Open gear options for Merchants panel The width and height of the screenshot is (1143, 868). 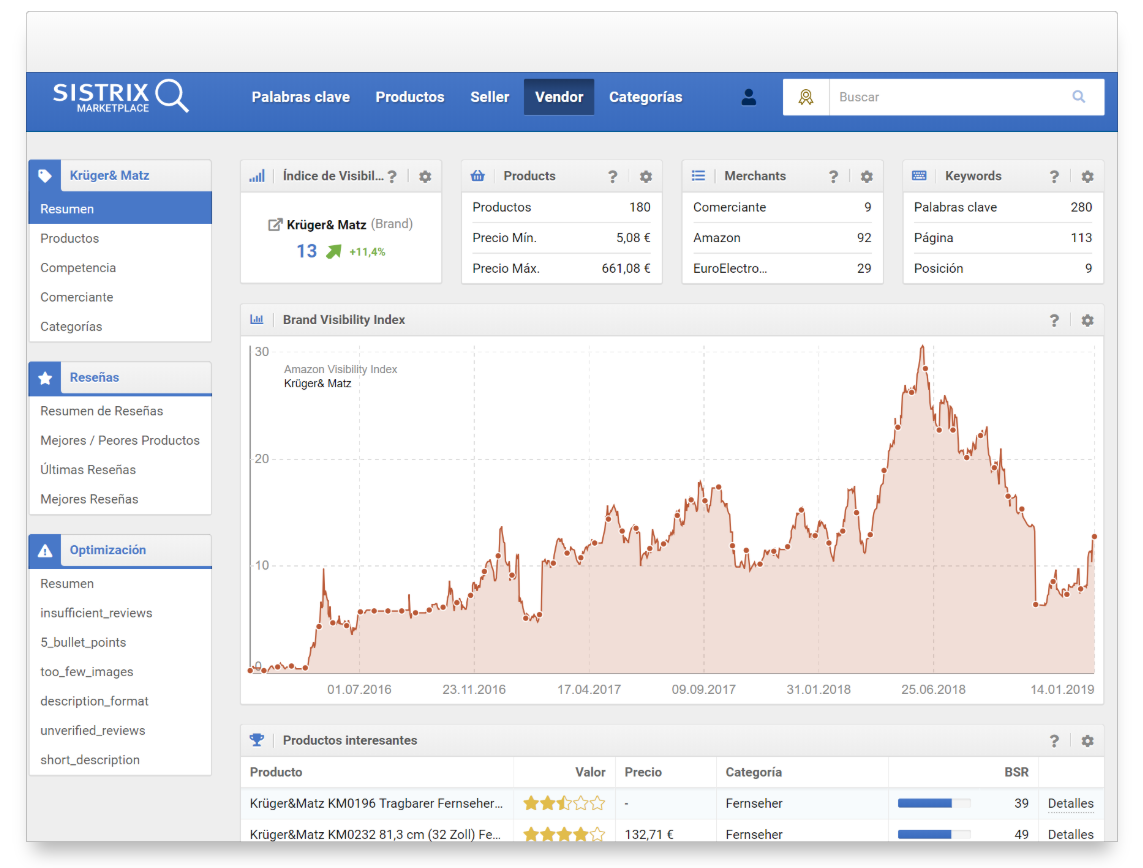pyautogui.click(x=866, y=176)
